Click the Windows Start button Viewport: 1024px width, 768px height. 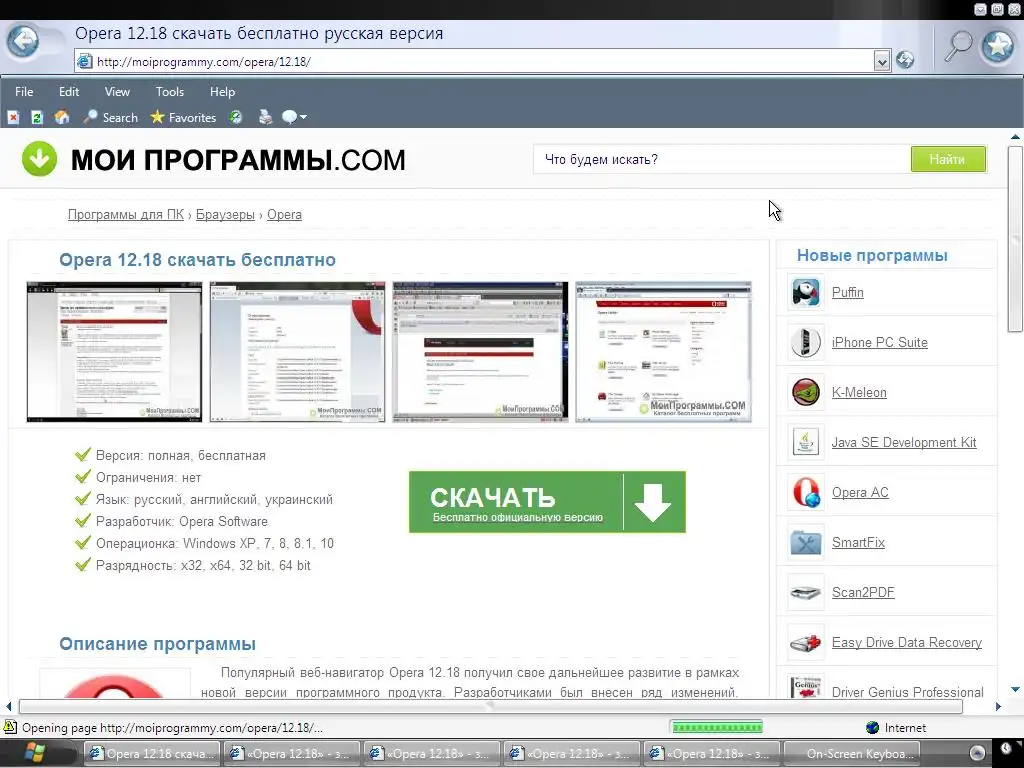(34, 754)
